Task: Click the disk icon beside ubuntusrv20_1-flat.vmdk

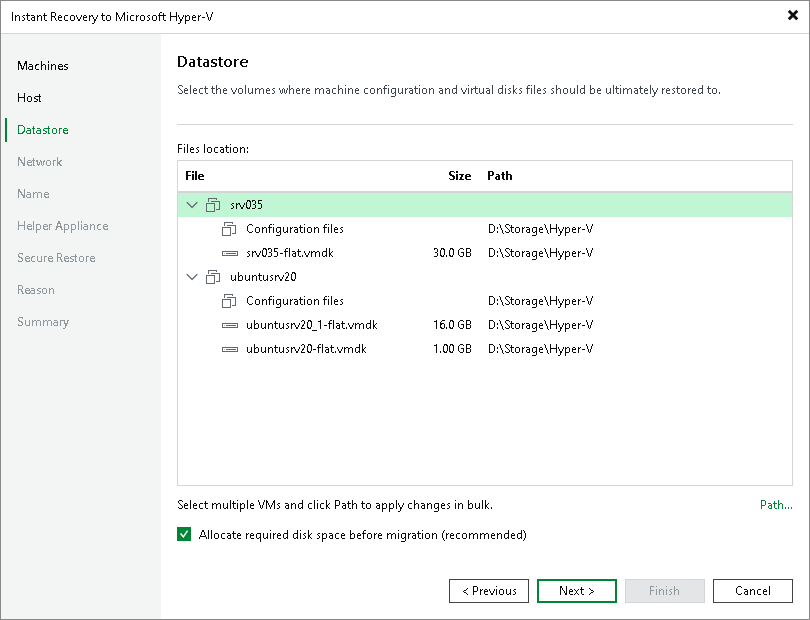Action: 230,324
